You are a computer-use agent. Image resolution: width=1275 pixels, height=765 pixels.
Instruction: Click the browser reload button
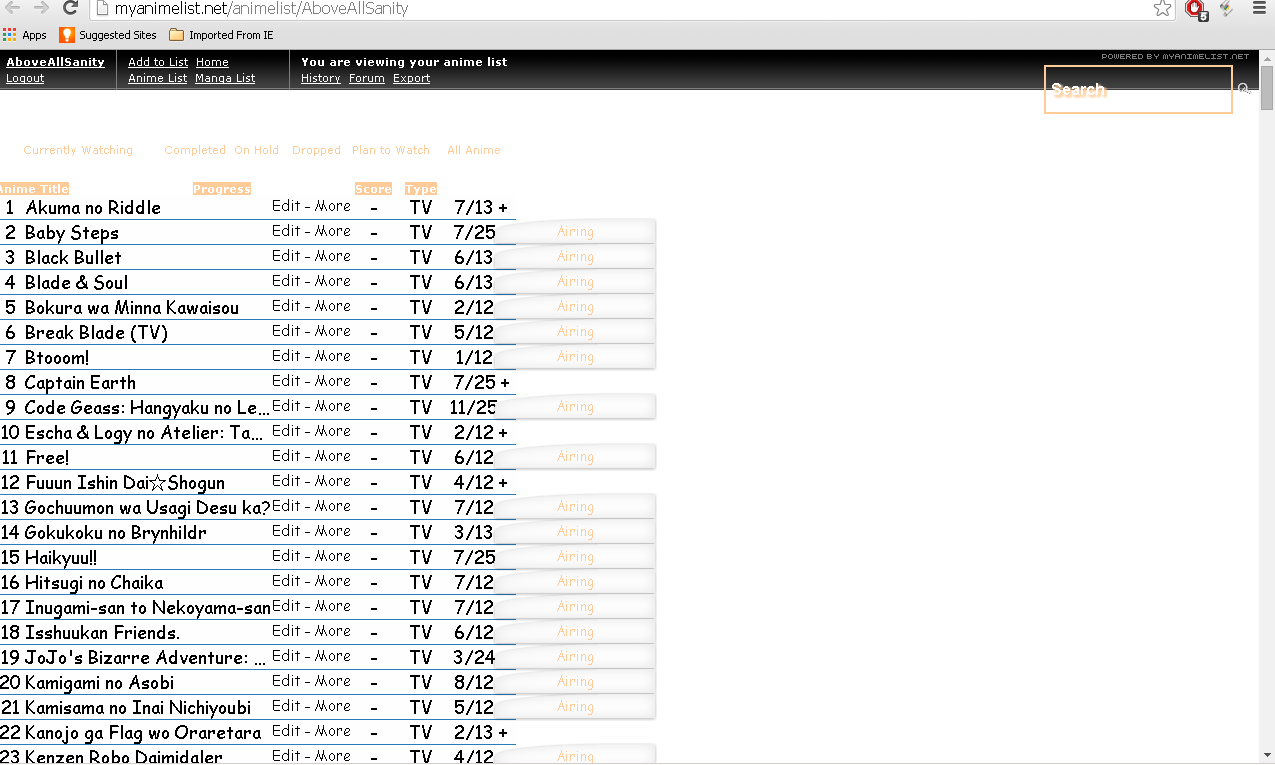click(70, 9)
